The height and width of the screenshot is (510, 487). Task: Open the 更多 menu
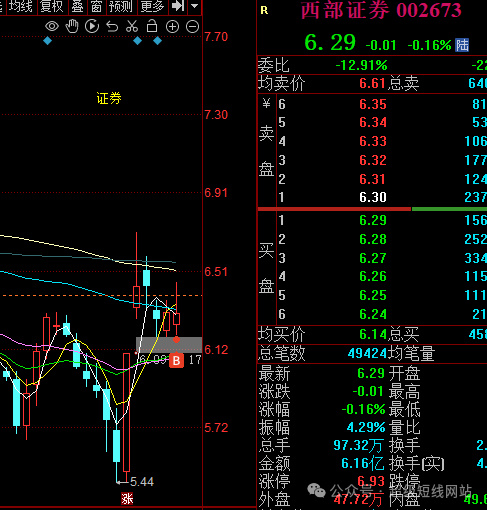click(152, 6)
